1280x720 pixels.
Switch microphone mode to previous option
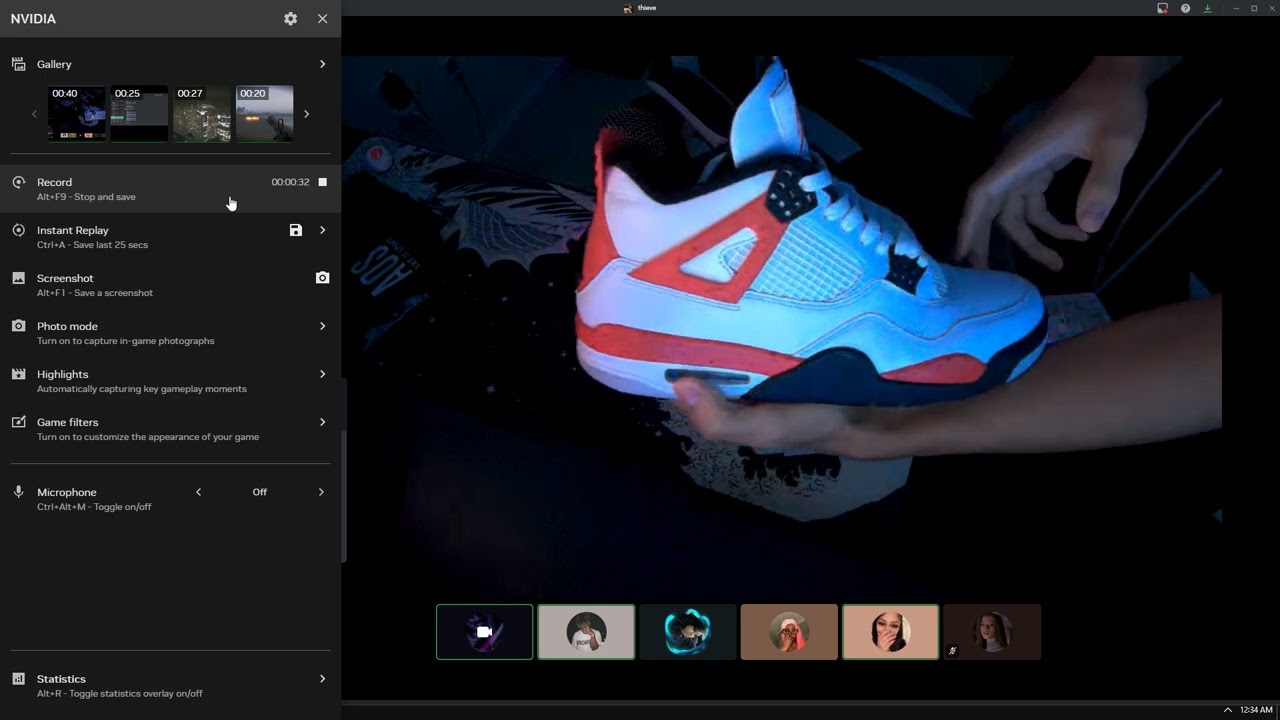pos(198,492)
